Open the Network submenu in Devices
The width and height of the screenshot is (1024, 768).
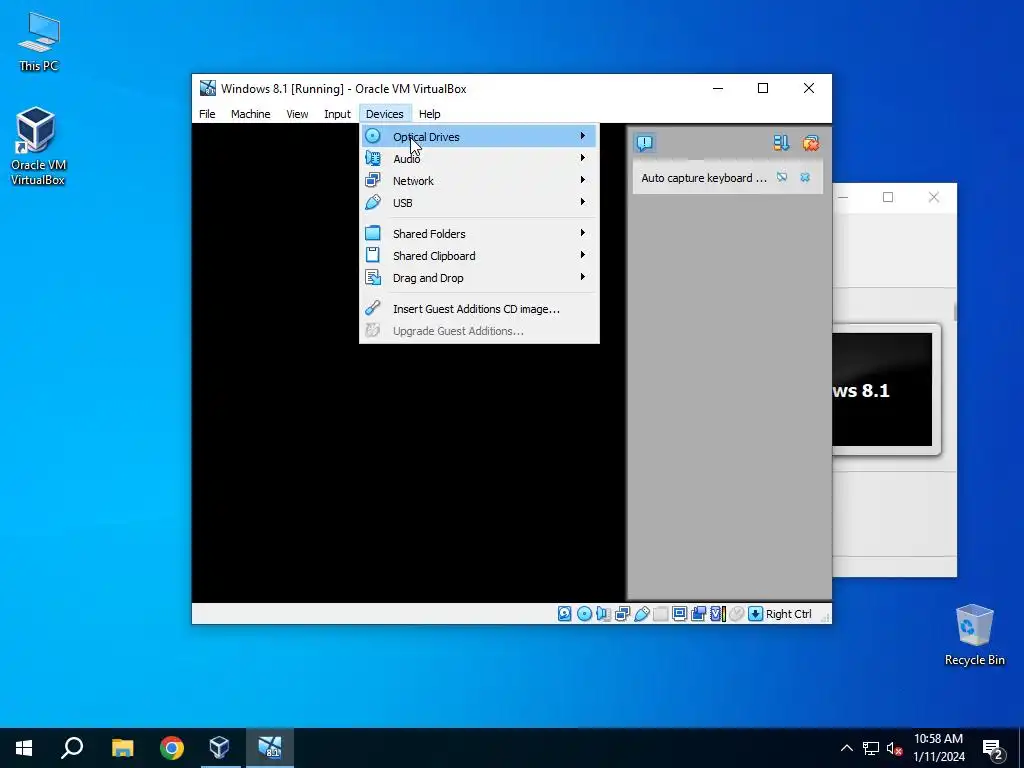pyautogui.click(x=479, y=181)
